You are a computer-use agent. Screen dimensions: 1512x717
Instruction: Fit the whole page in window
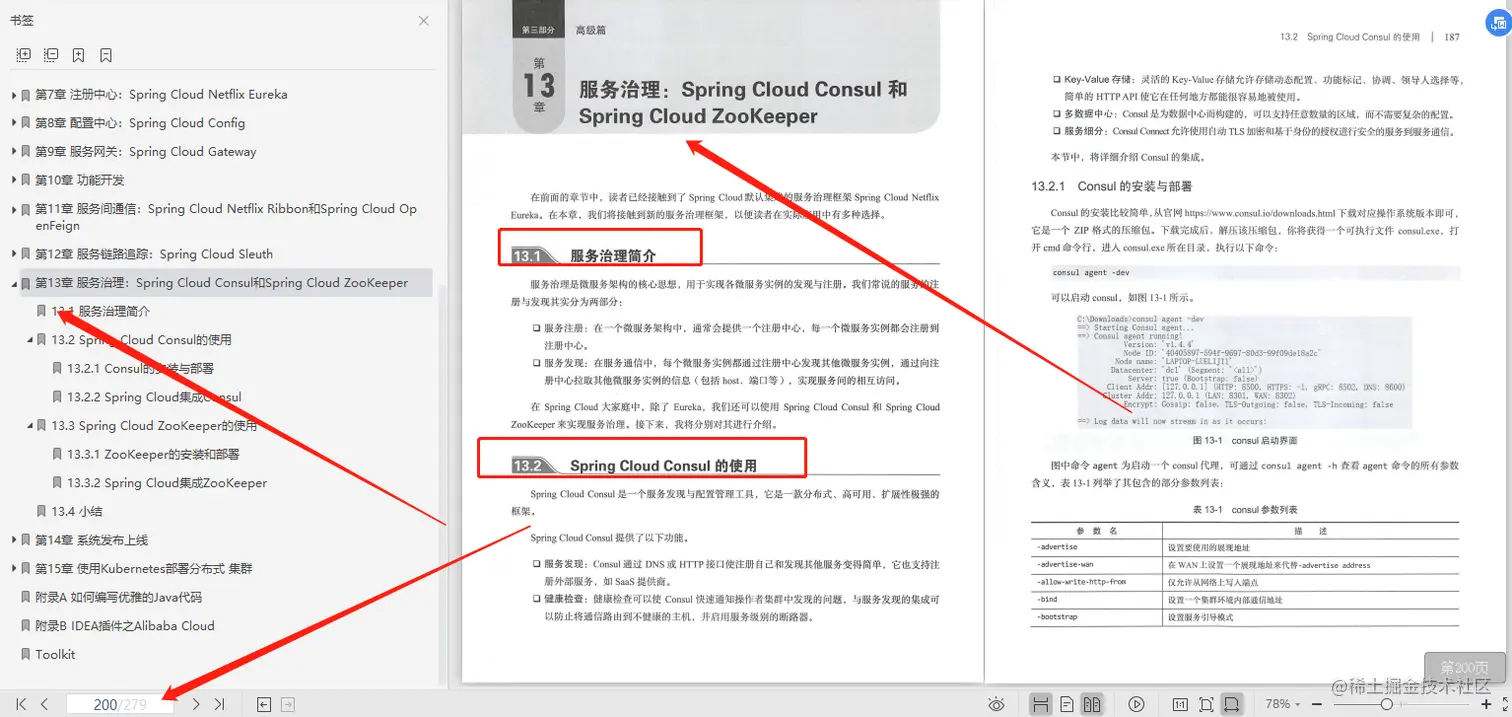1206,704
